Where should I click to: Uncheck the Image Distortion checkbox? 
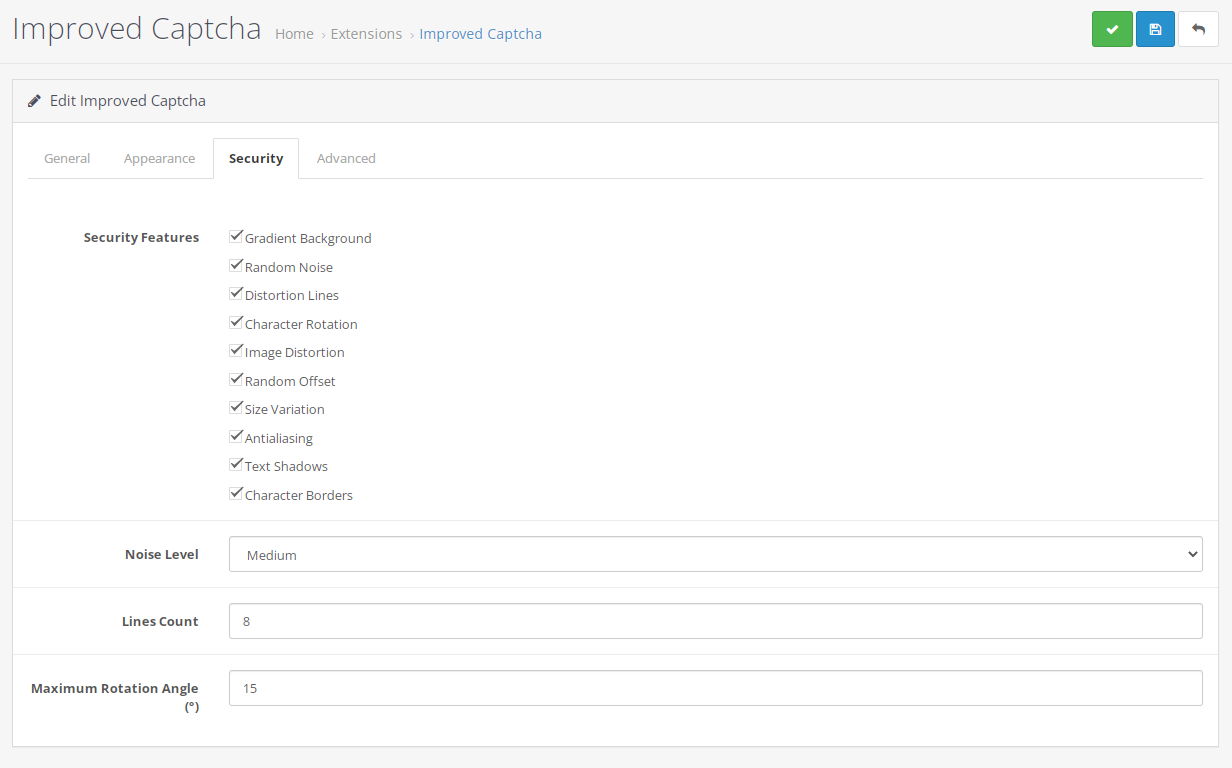click(236, 351)
